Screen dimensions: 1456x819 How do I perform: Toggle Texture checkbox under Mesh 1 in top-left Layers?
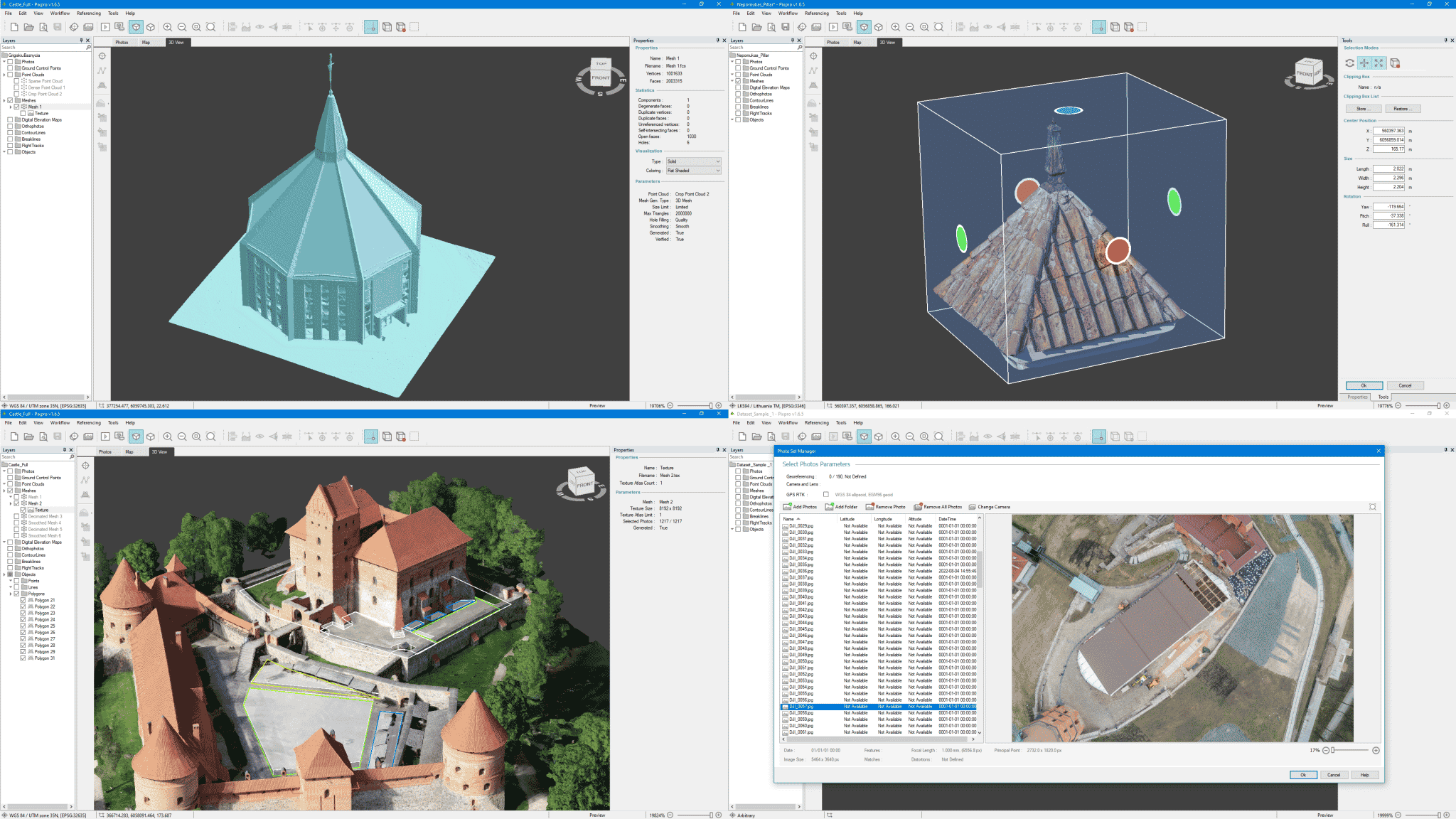(x=23, y=113)
